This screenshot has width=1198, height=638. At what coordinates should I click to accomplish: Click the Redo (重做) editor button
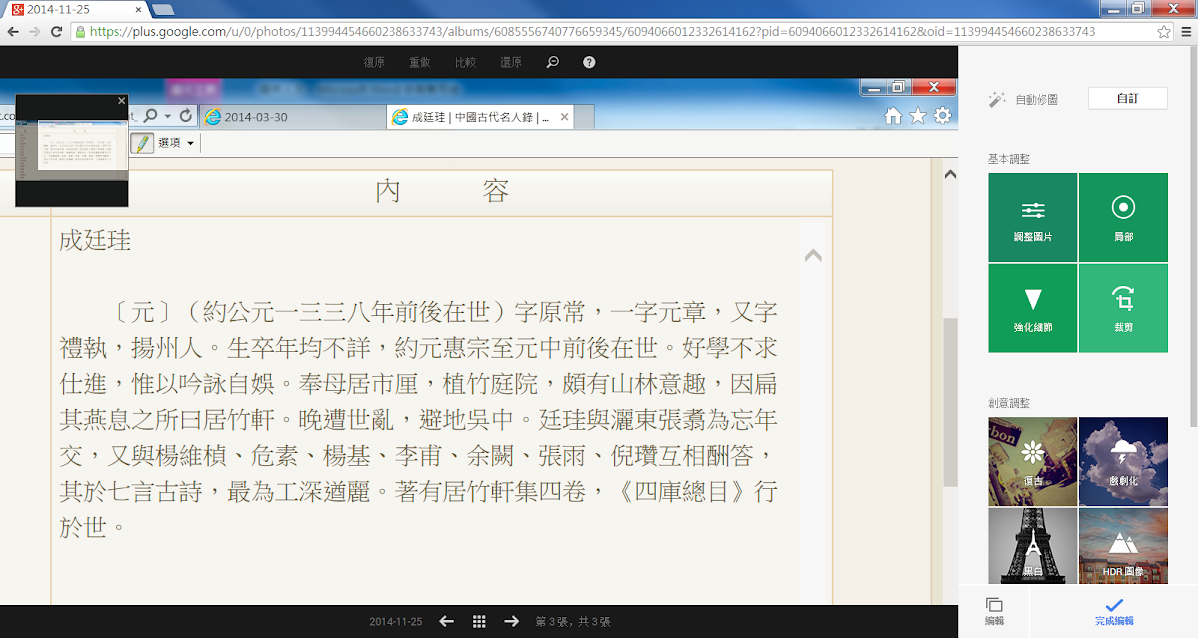click(419, 63)
